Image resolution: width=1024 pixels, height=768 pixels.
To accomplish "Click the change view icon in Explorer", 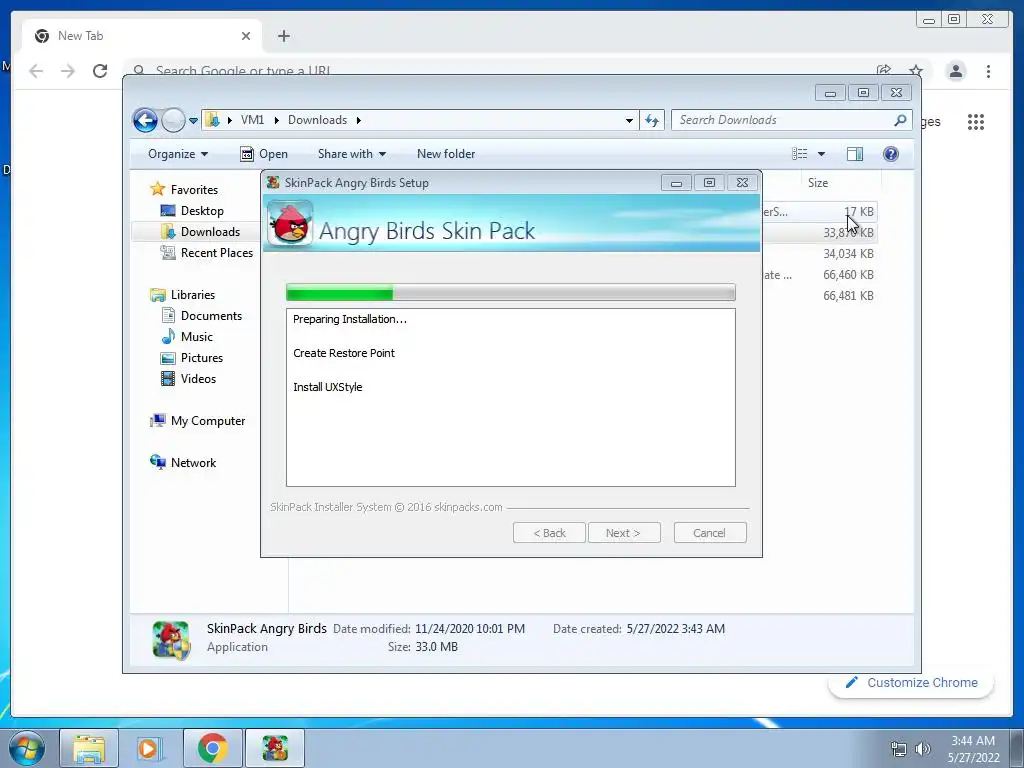I will coord(800,154).
